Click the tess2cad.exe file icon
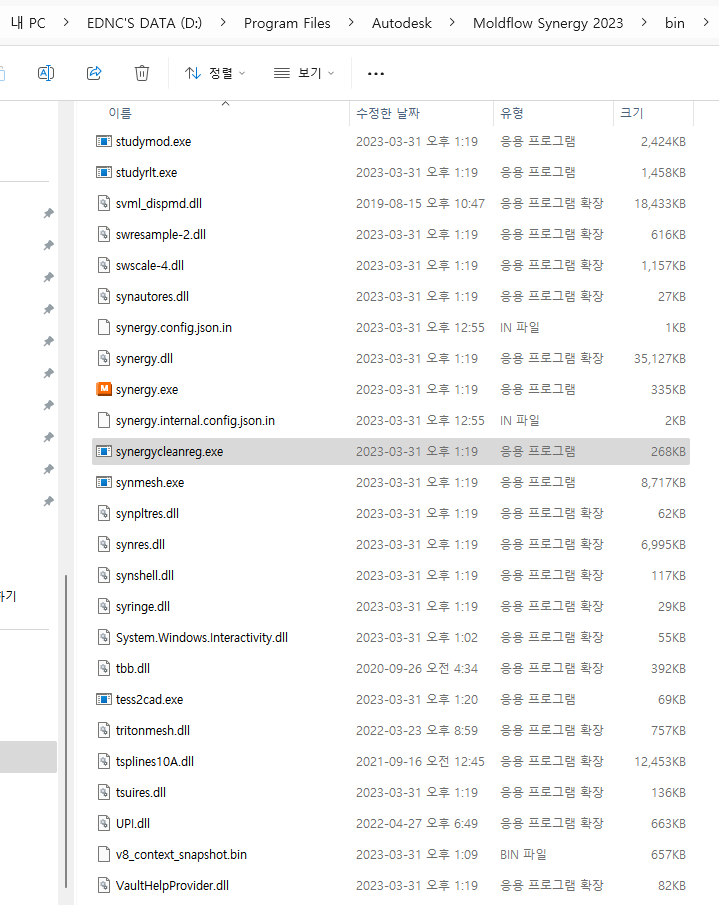The width and height of the screenshot is (719, 921). point(103,699)
